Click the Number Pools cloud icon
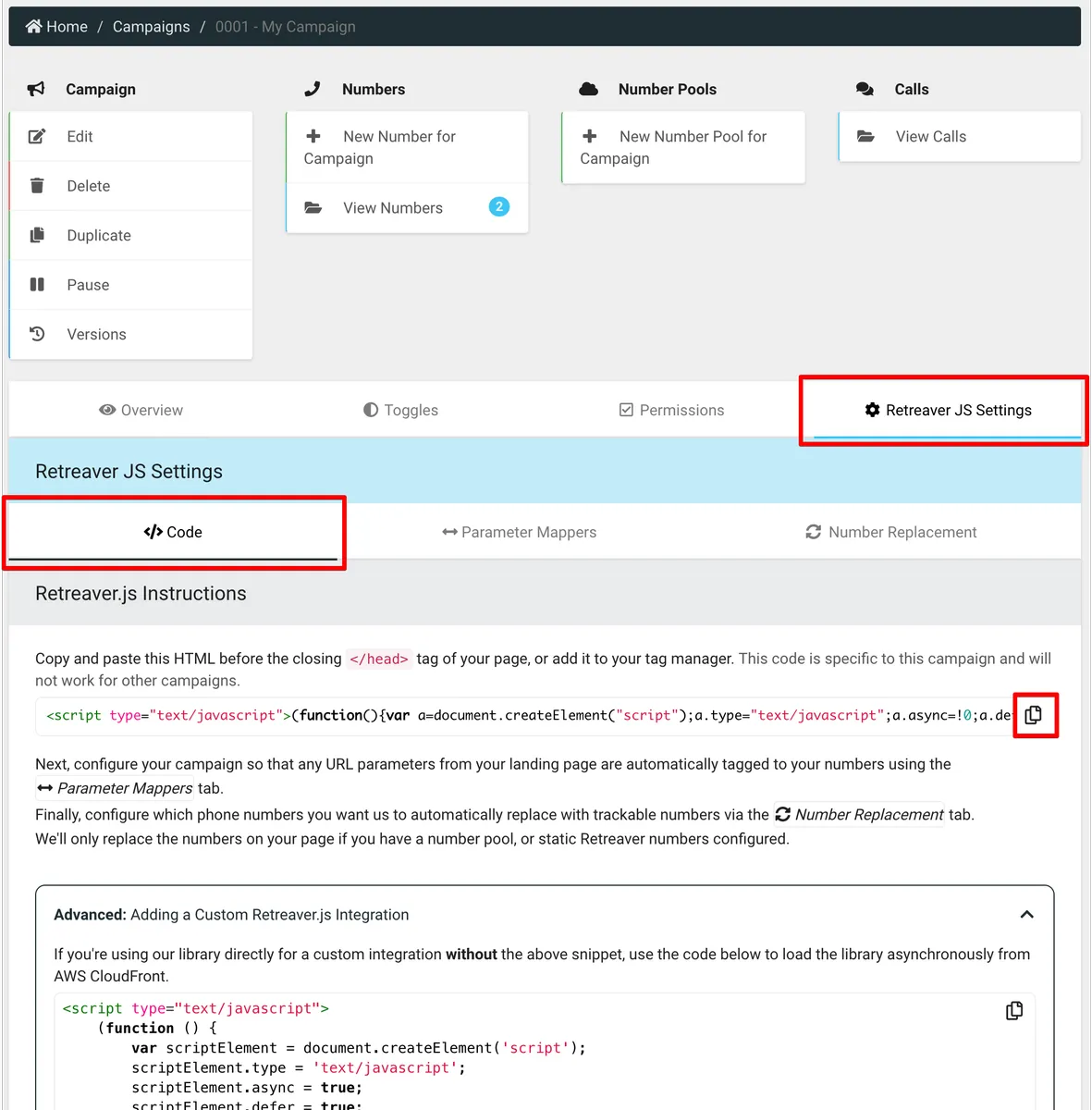Screen dimensions: 1092x1110 coord(589,89)
